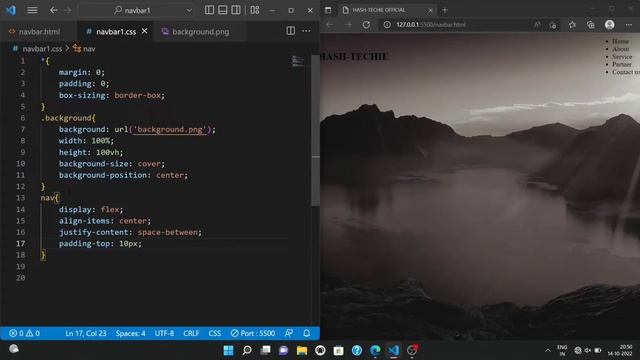Click the Partner link on the webpage
This screenshot has width=640, height=360.
[622, 64]
